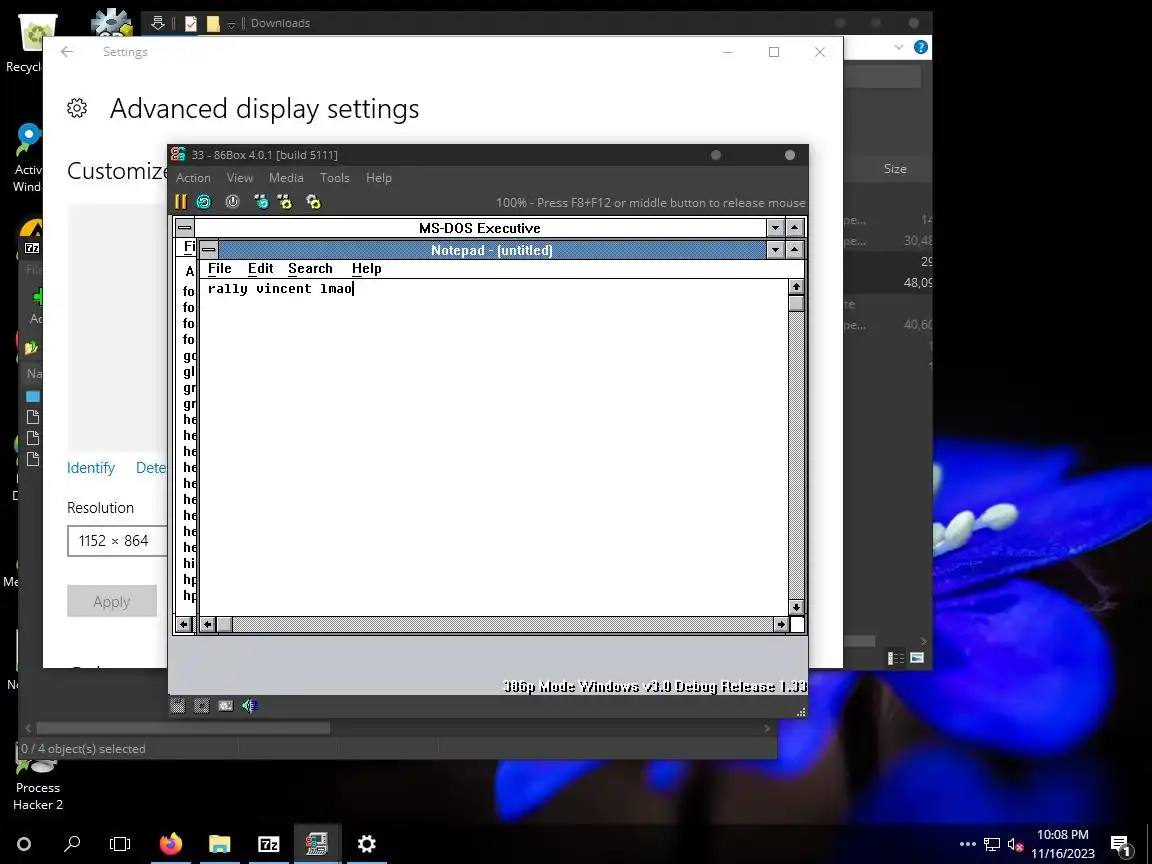
Task: Open the 86Box View menu
Action: [x=240, y=178]
